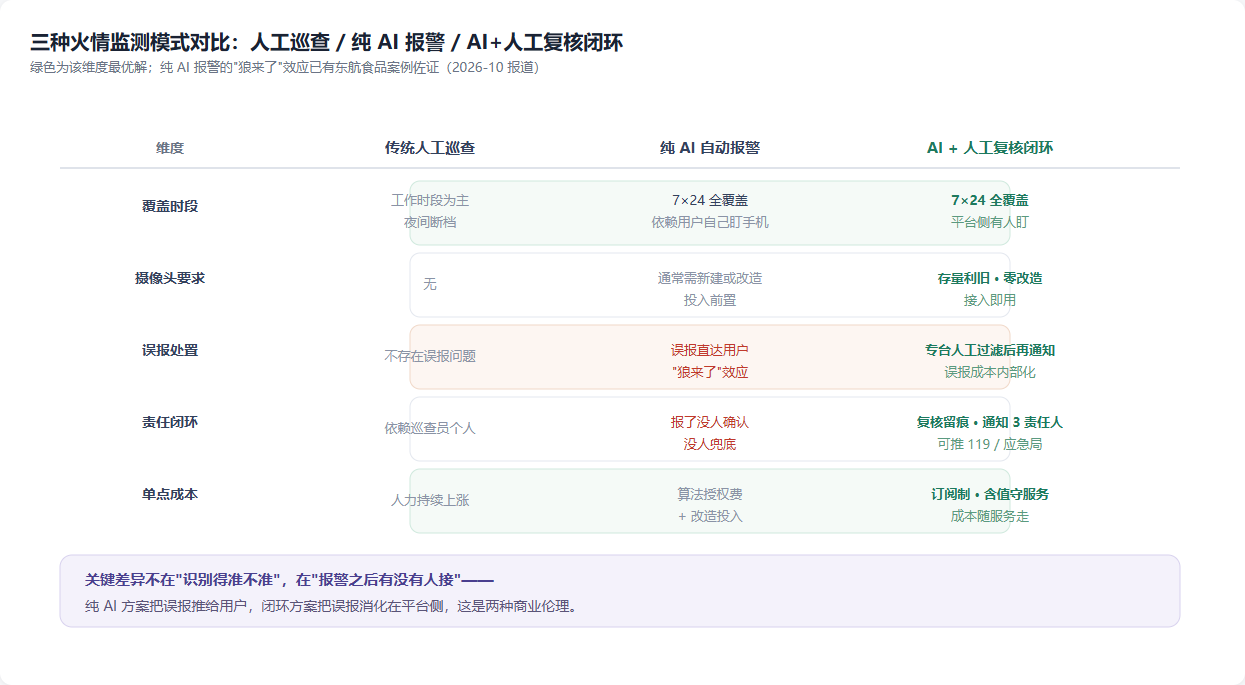Click the "无" cell in 摄像头要求 row
Viewport: 1245px width, 685px height.
coord(430,284)
